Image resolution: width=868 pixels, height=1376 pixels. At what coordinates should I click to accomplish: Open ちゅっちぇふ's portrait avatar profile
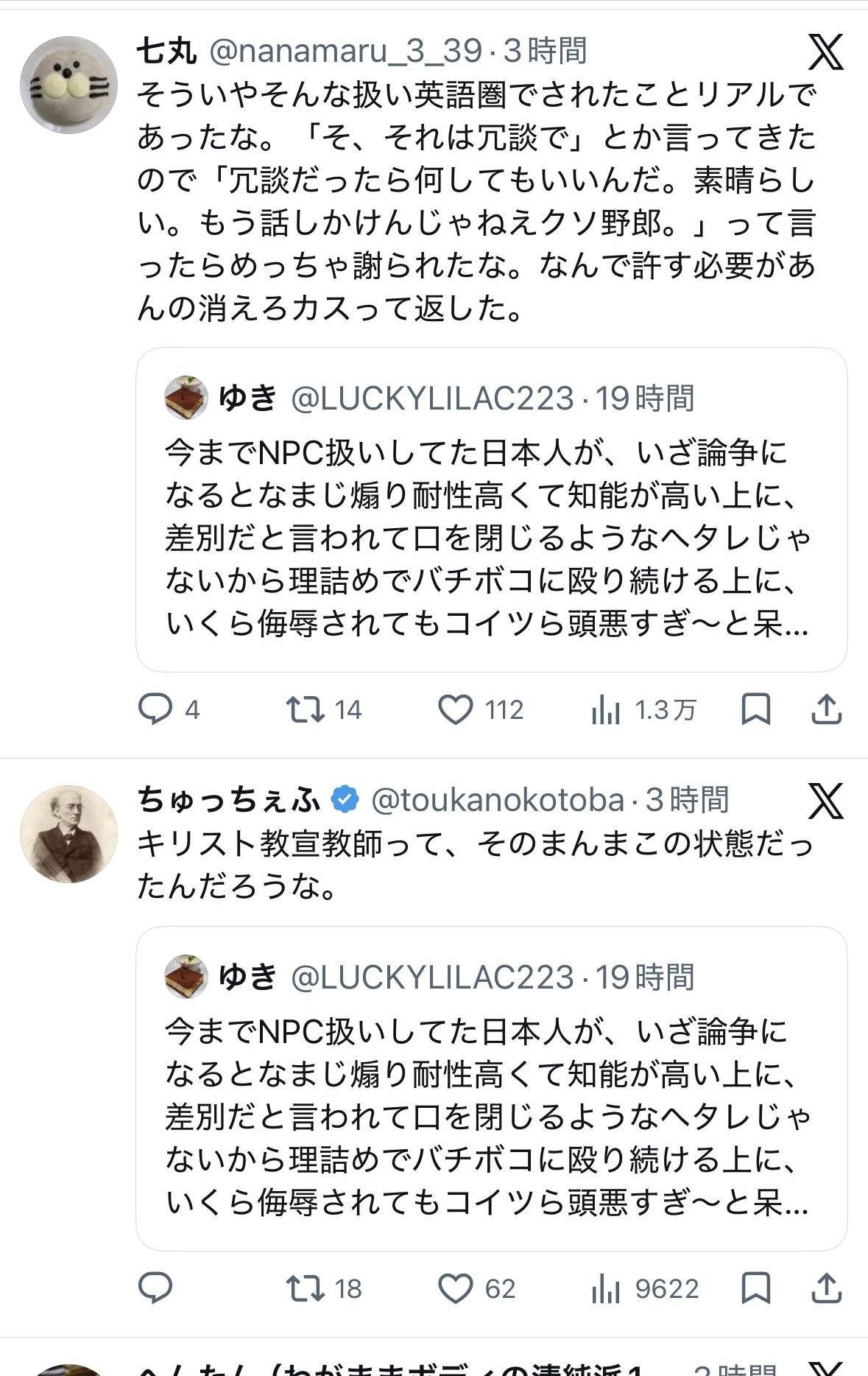tap(68, 833)
